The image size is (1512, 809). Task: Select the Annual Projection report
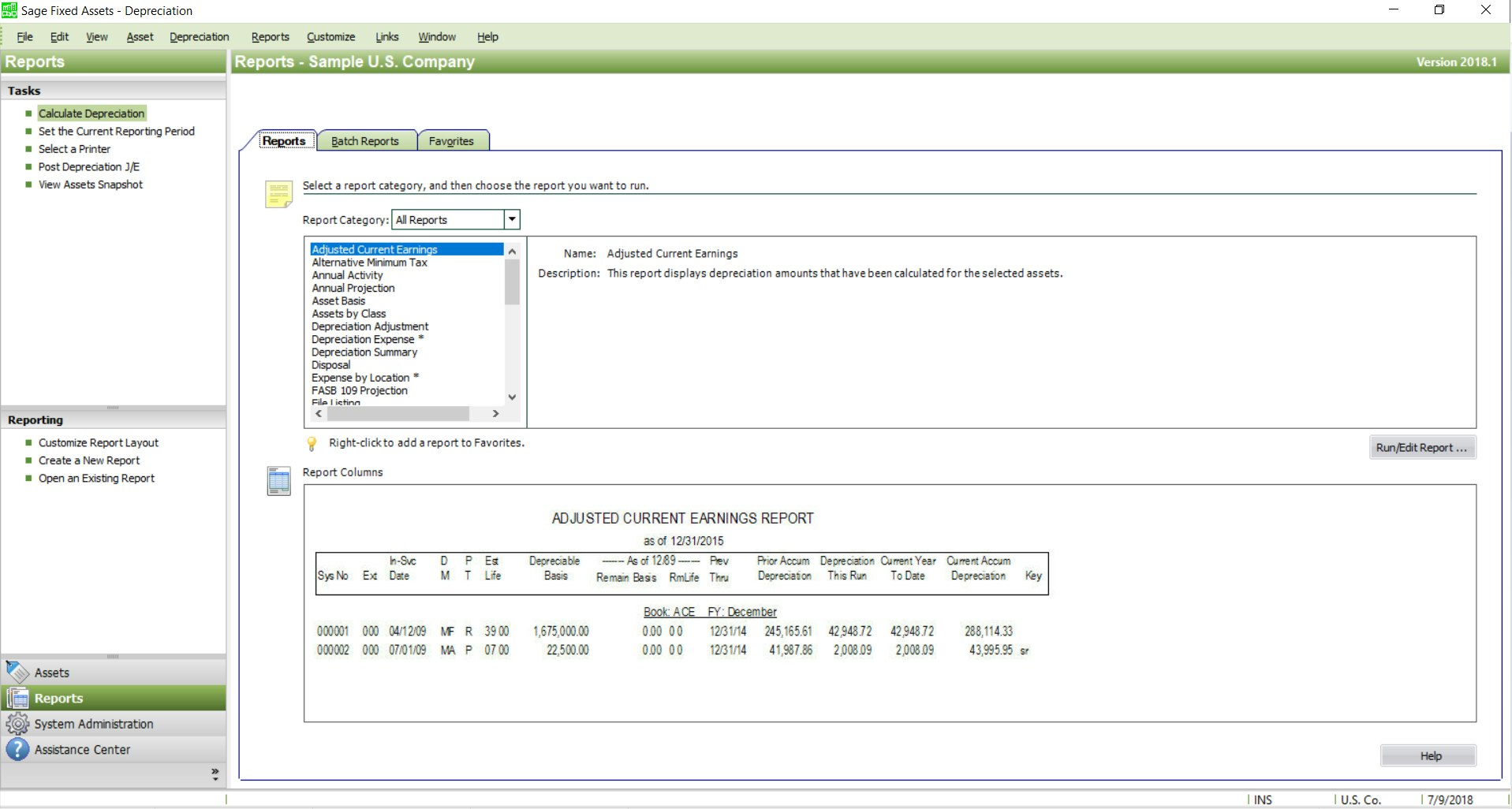click(353, 288)
